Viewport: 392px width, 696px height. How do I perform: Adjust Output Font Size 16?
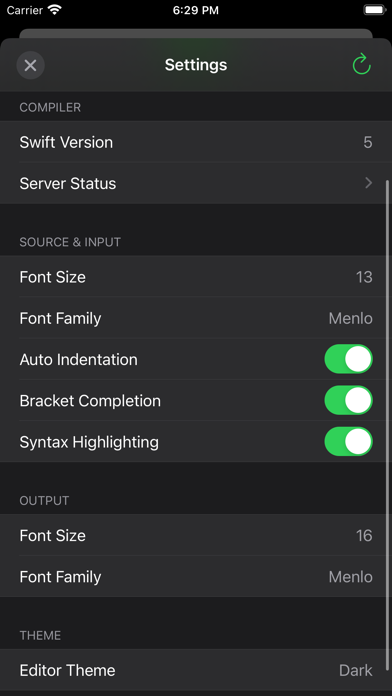point(364,535)
